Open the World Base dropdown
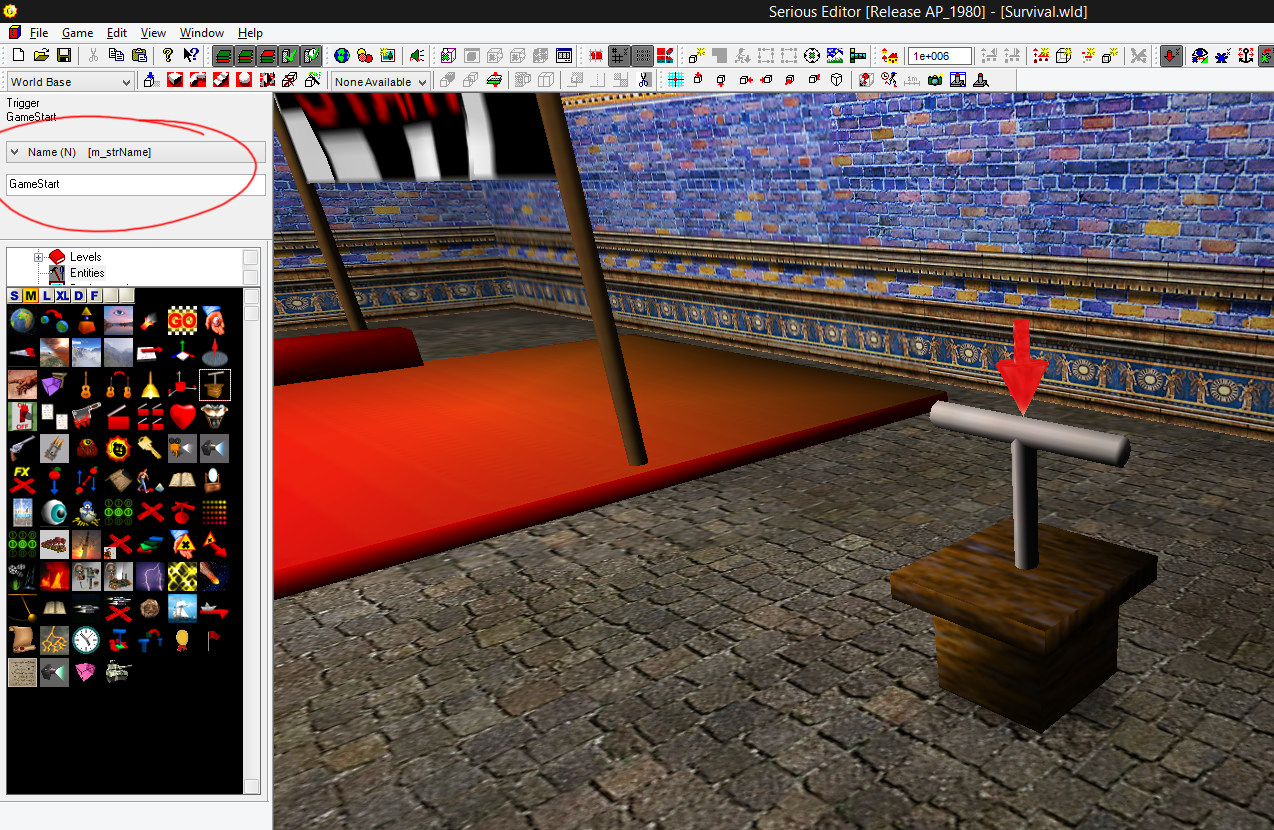The height and width of the screenshot is (830, 1274). coord(70,82)
